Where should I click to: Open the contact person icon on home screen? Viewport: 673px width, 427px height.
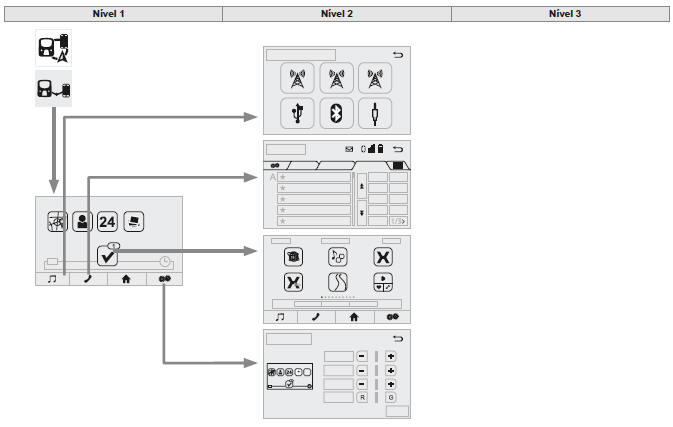[82, 222]
